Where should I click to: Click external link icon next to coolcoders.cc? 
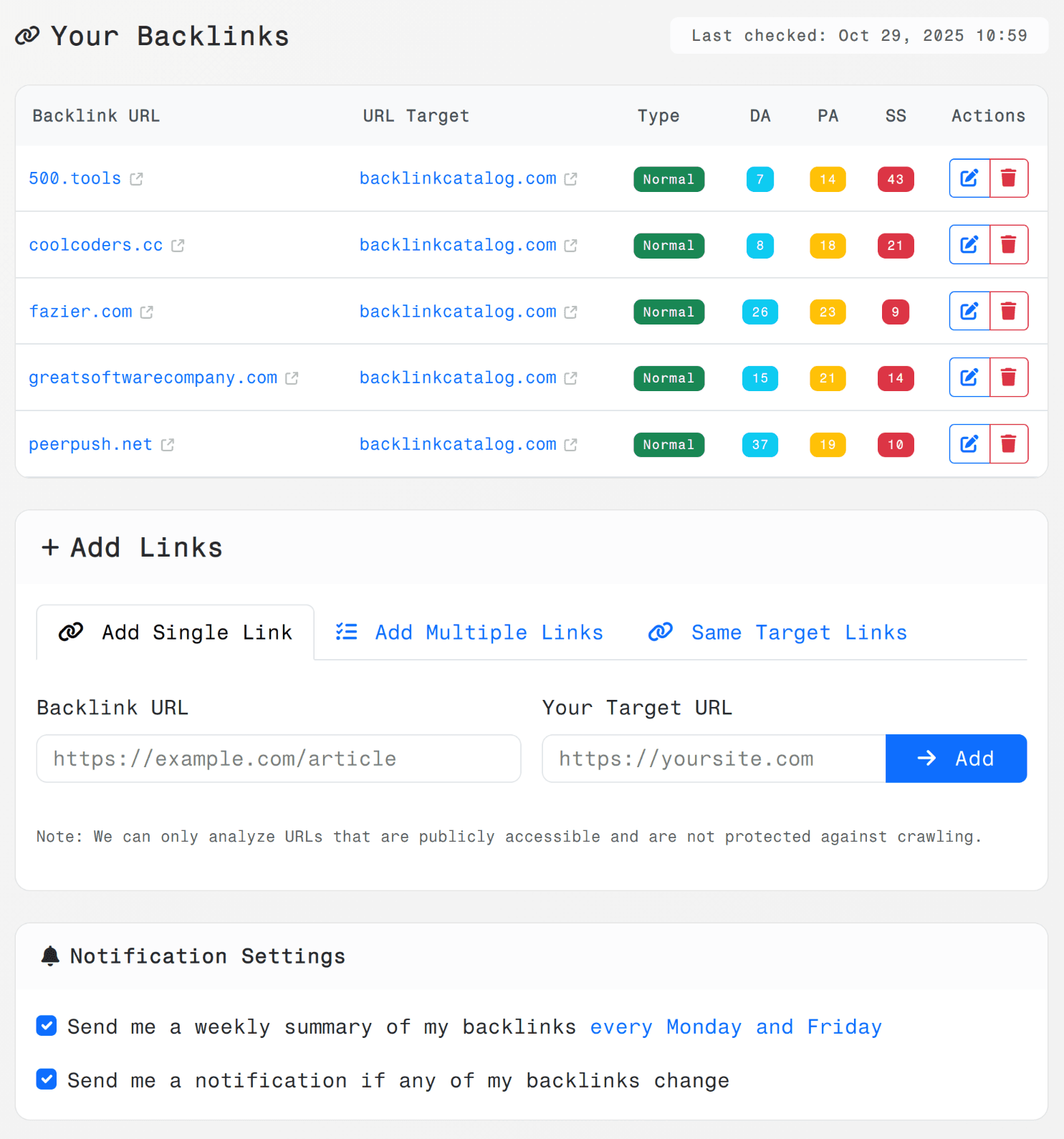178,246
